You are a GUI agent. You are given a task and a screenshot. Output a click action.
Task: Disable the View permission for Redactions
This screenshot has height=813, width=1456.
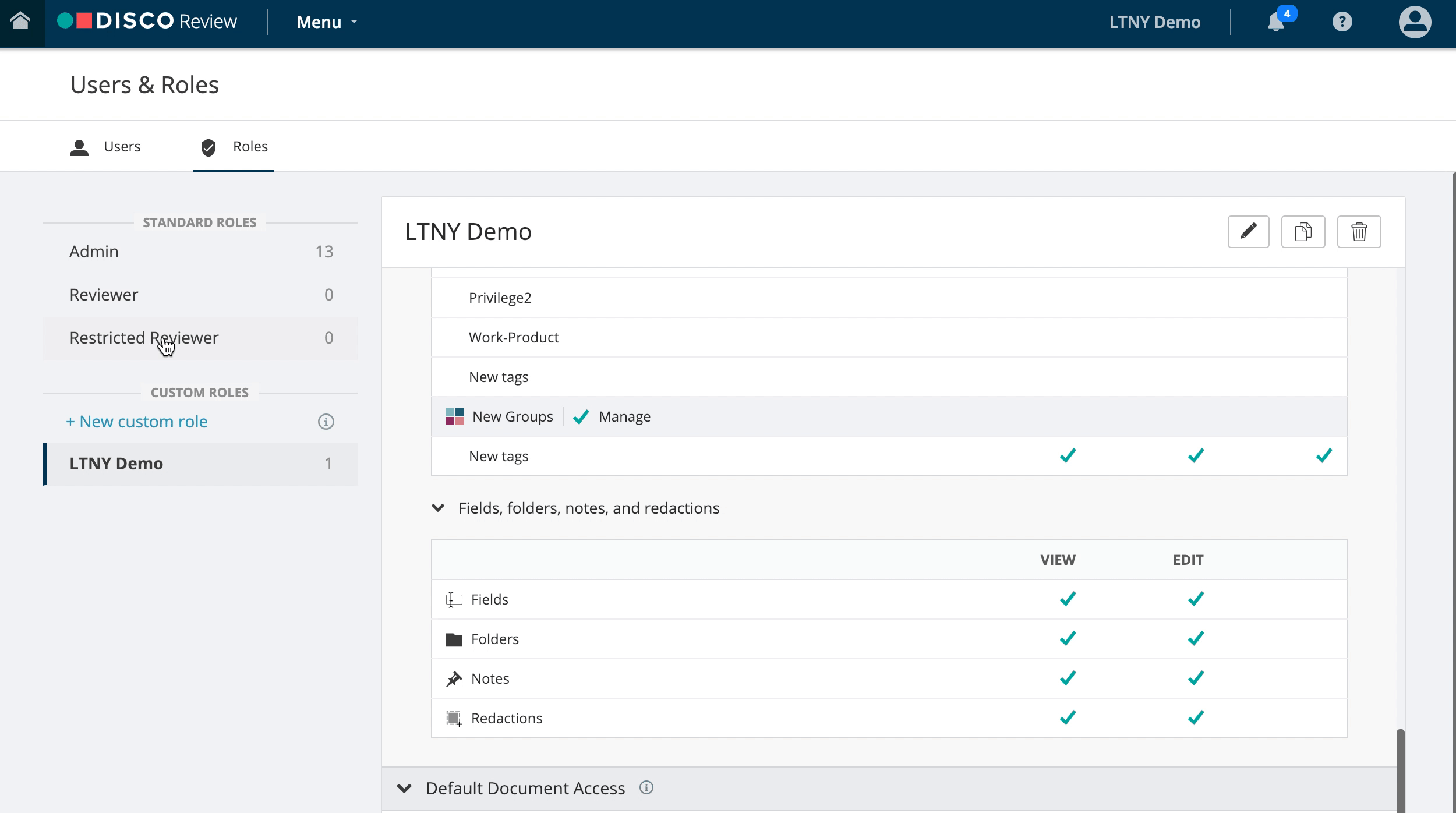(1068, 717)
